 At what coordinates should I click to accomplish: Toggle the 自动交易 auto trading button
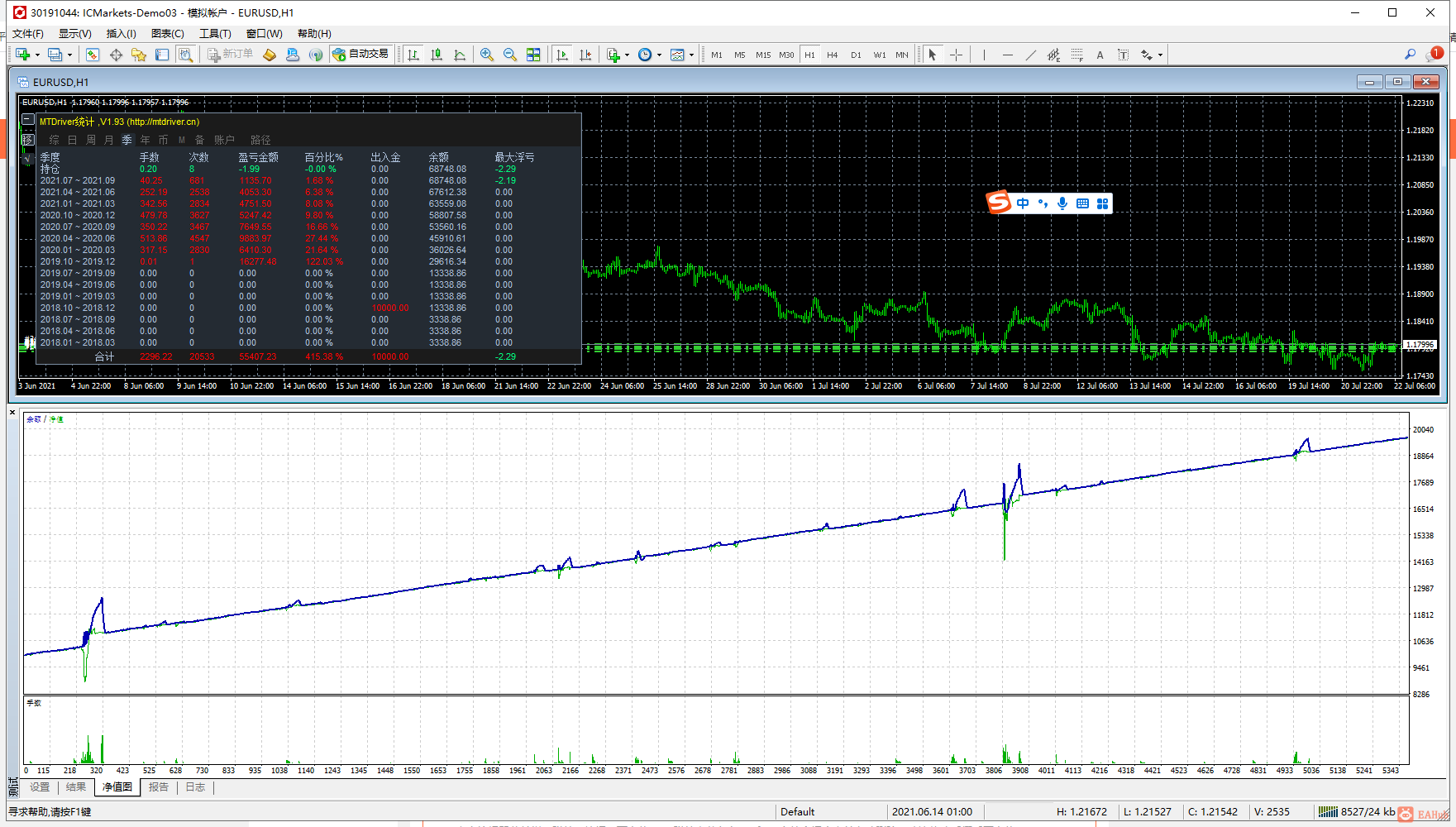(360, 55)
